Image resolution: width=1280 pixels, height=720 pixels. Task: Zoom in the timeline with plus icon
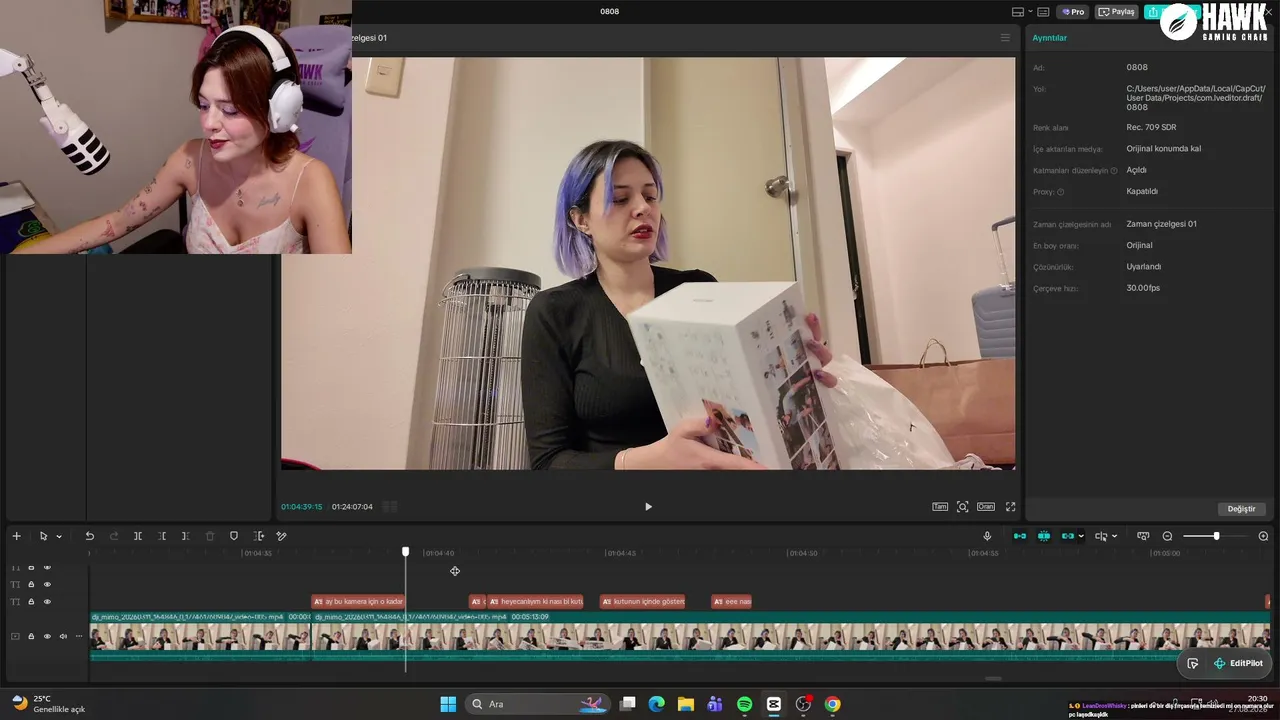click(1263, 536)
